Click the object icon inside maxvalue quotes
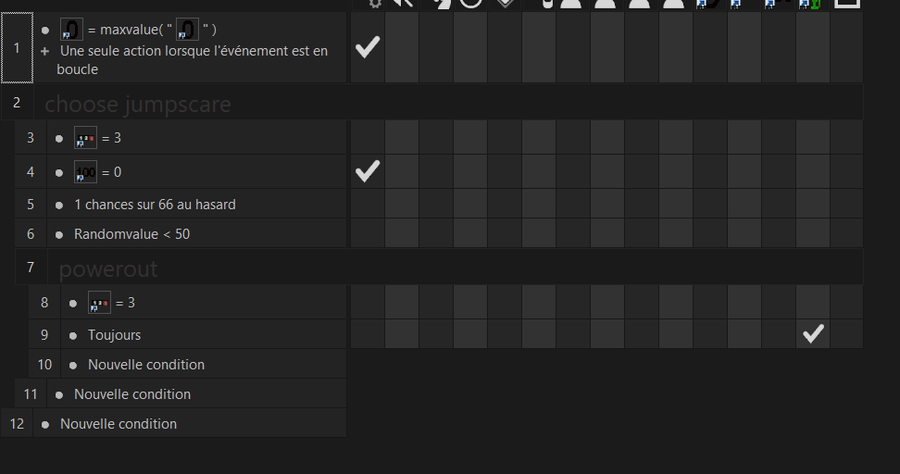This screenshot has width=900, height=474. 187,29
